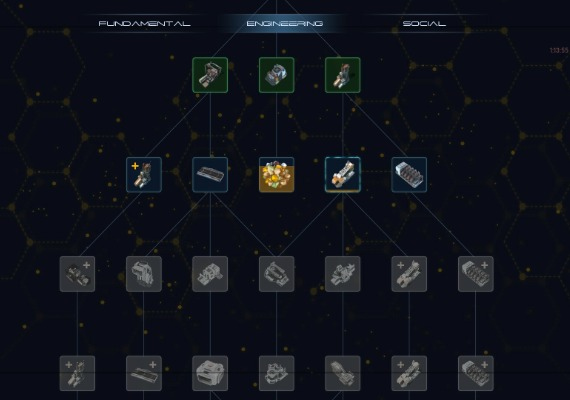The image size is (570, 400).
Task: Select the cyan-highlighted tech icon in blue row
Action: 343,175
